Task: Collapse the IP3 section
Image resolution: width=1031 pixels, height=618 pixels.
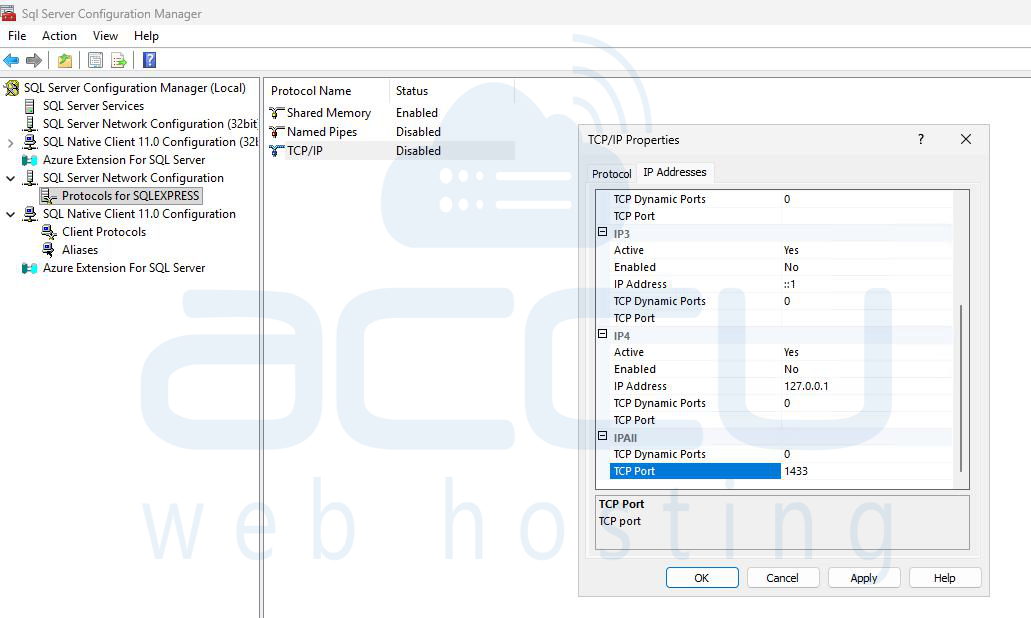Action: (x=603, y=233)
